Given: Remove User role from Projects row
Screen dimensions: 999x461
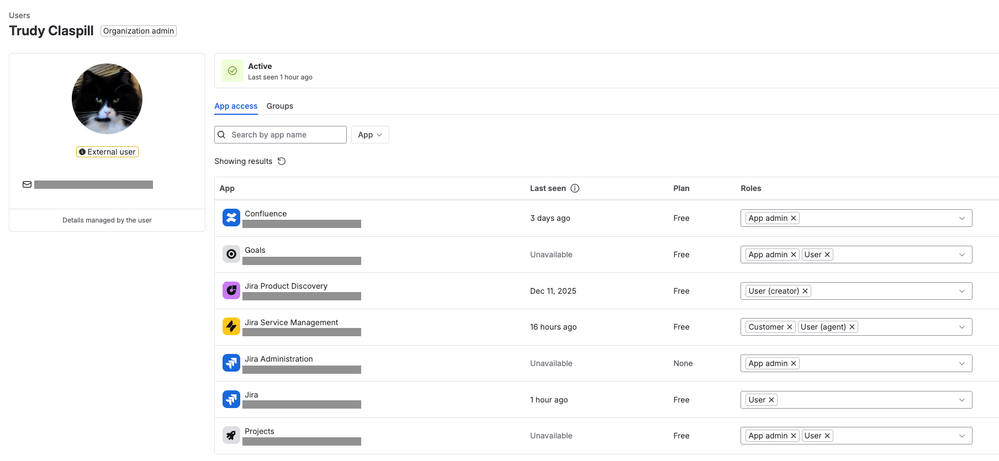Looking at the screenshot, I should pos(827,436).
